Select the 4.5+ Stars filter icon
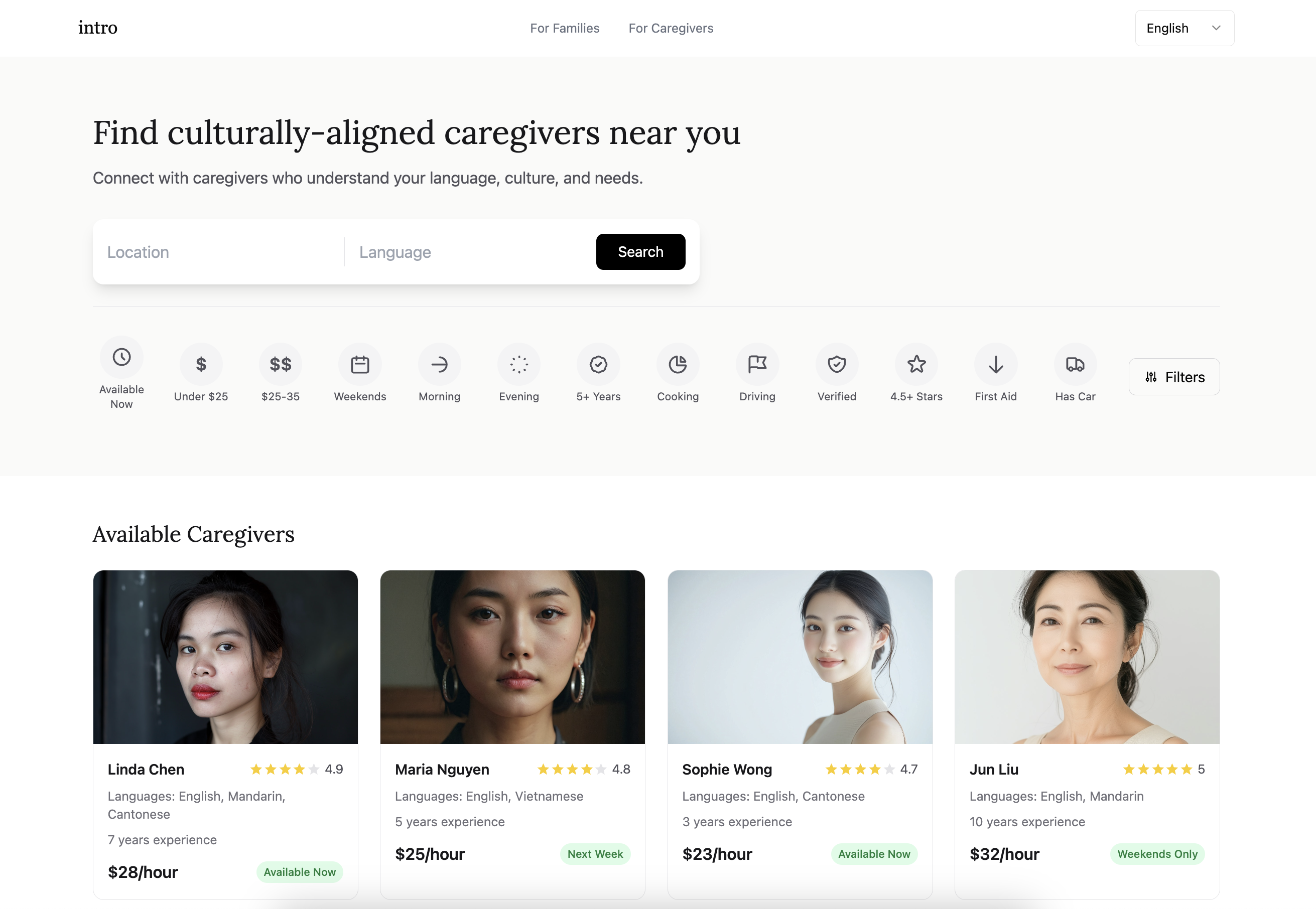Screen dimensions: 1316x909 coord(916,365)
